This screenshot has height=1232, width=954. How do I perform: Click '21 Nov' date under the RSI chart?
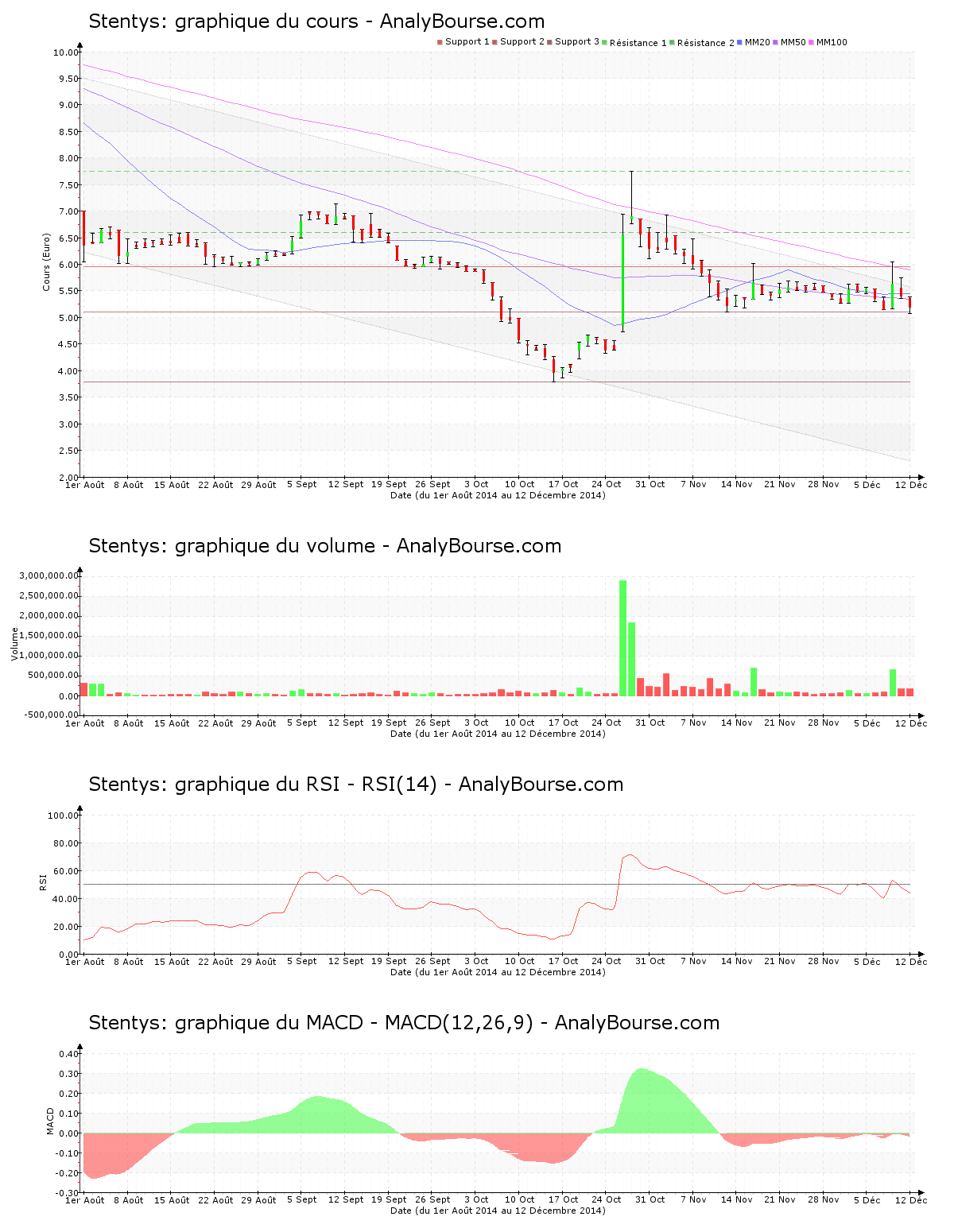(x=780, y=962)
